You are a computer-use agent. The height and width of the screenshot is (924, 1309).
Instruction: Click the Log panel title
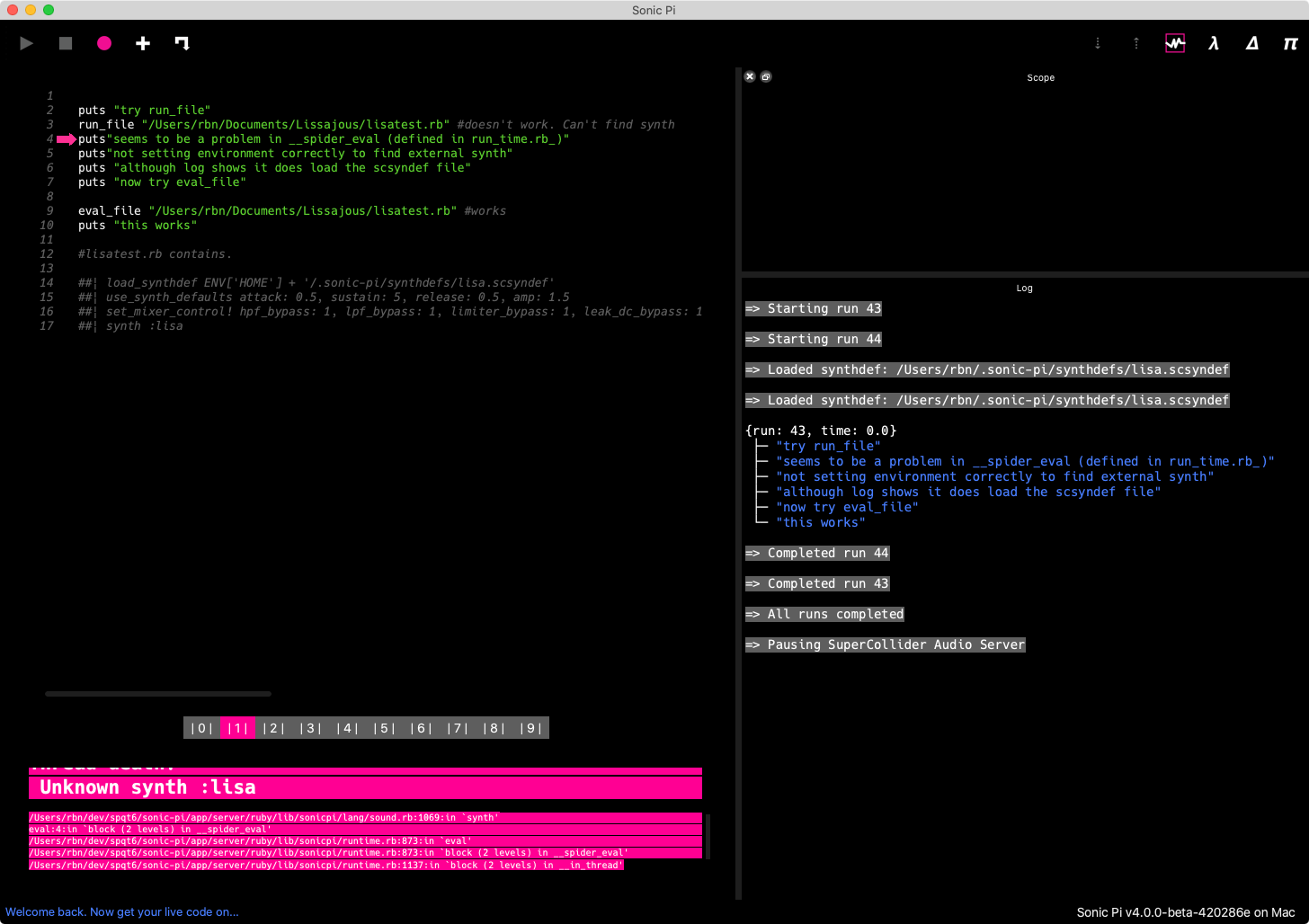(1024, 289)
